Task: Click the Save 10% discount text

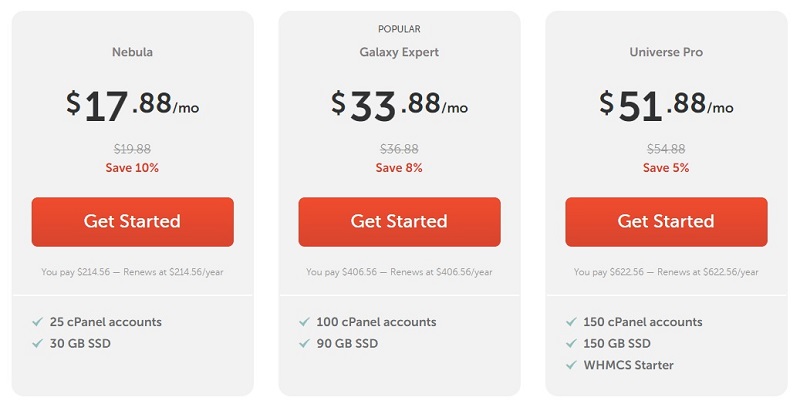Action: click(x=132, y=168)
